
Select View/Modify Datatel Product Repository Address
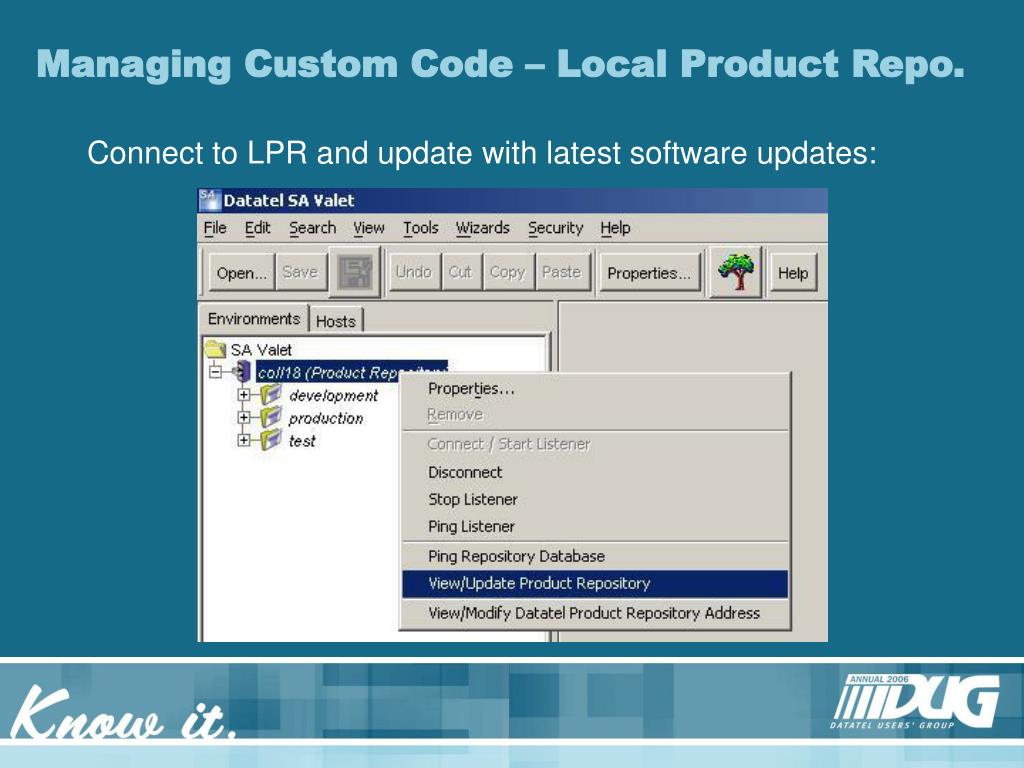point(595,613)
